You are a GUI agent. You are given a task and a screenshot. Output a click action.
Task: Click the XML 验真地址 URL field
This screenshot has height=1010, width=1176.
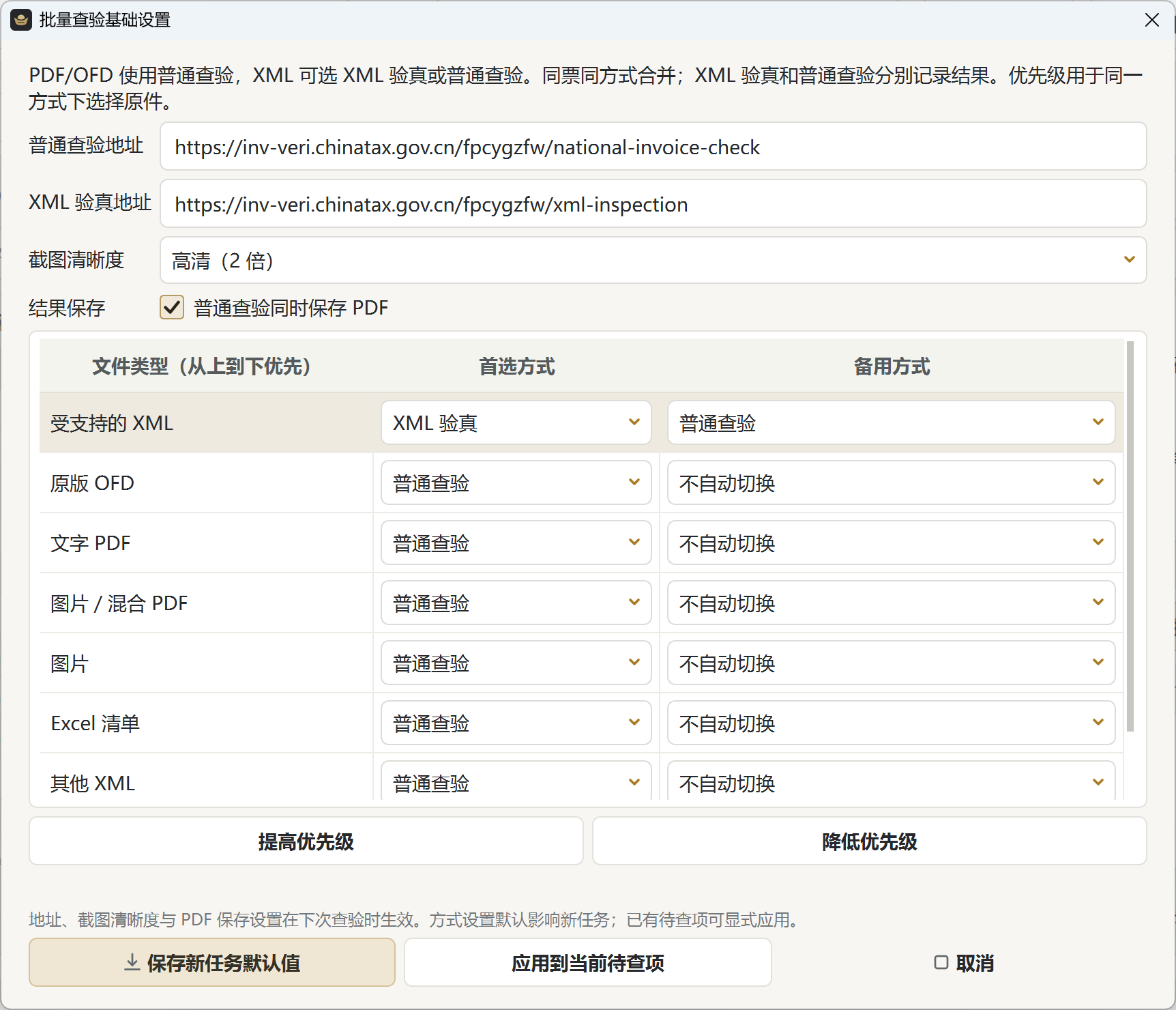pos(653,204)
